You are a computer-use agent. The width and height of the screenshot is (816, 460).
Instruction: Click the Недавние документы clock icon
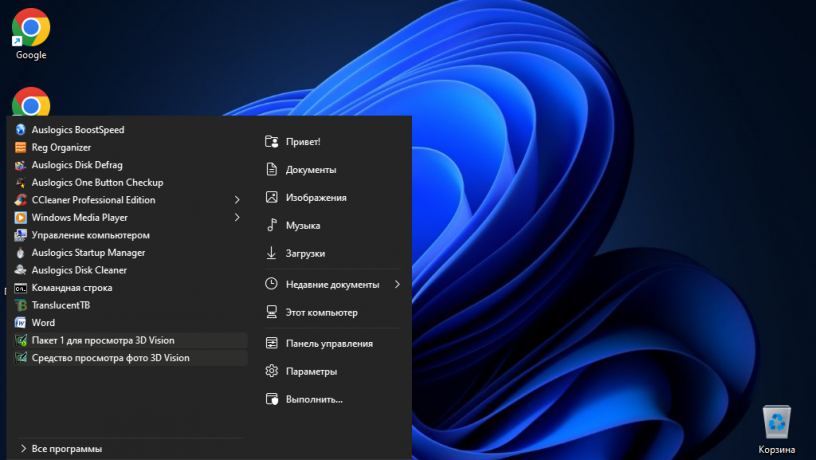click(x=272, y=284)
